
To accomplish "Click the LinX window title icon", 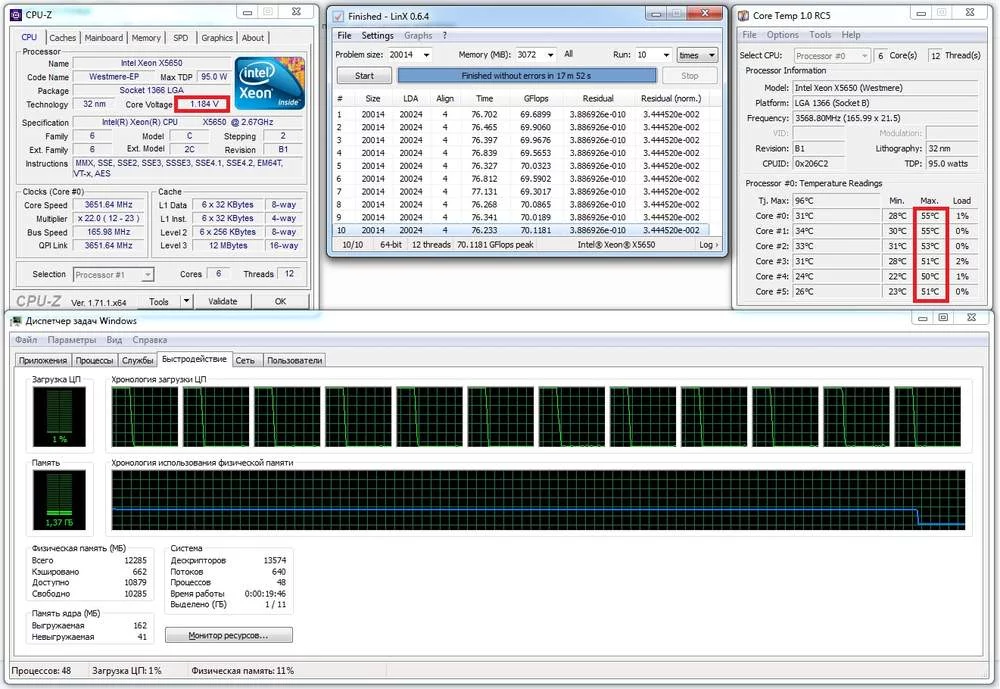I will 338,16.
